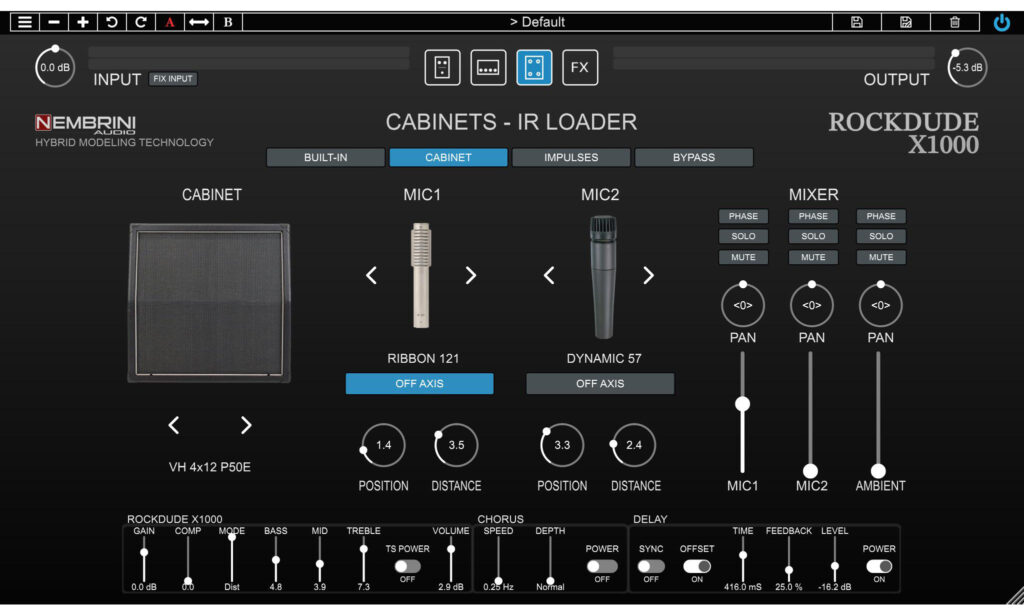Click the Nembrini Audio logo
This screenshot has width=1024, height=615.
86,124
